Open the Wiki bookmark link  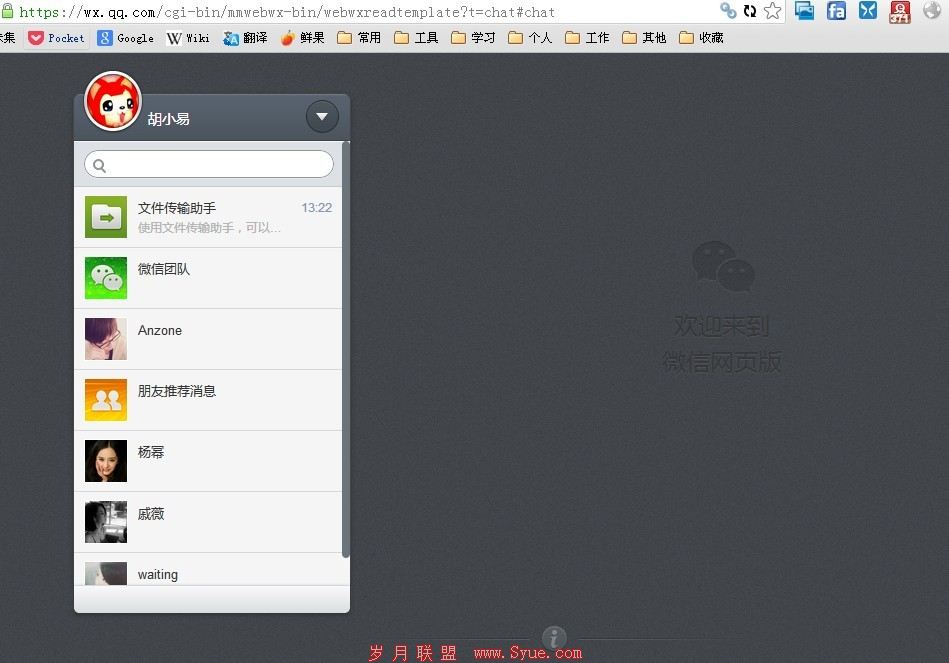[188, 38]
